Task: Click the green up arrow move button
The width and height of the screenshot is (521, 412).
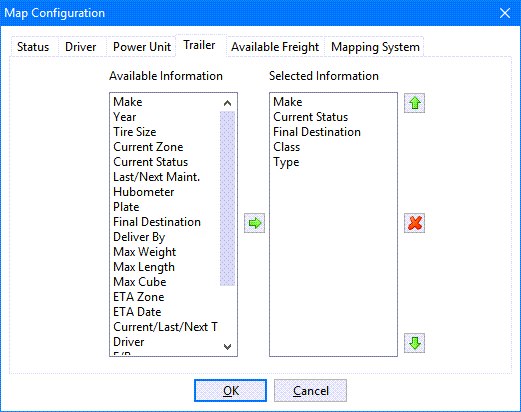Action: tap(414, 103)
